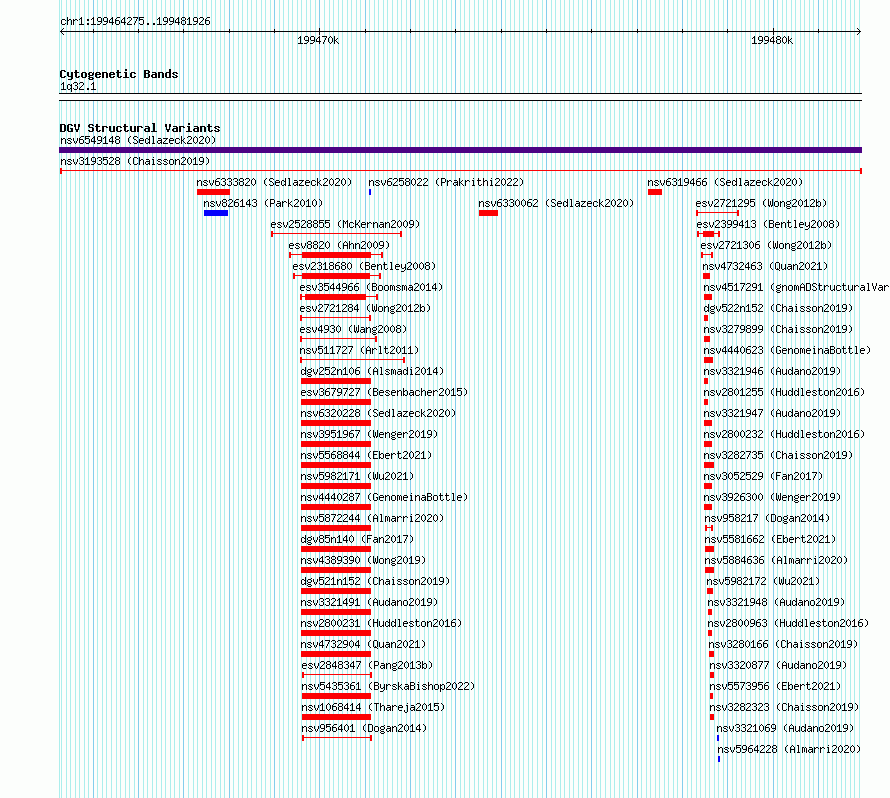The width and height of the screenshot is (890, 798).
Task: Open nsv4517291 gnomAD structural variant label
Action: click(x=796, y=287)
